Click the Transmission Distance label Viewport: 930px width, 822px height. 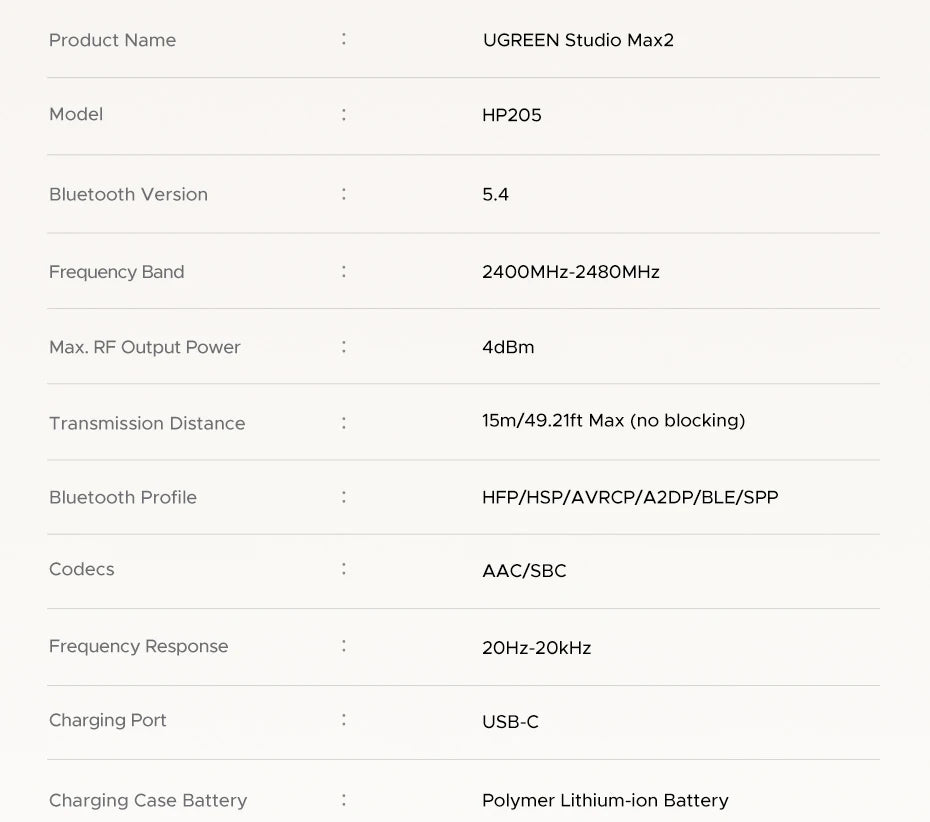[x=147, y=423]
